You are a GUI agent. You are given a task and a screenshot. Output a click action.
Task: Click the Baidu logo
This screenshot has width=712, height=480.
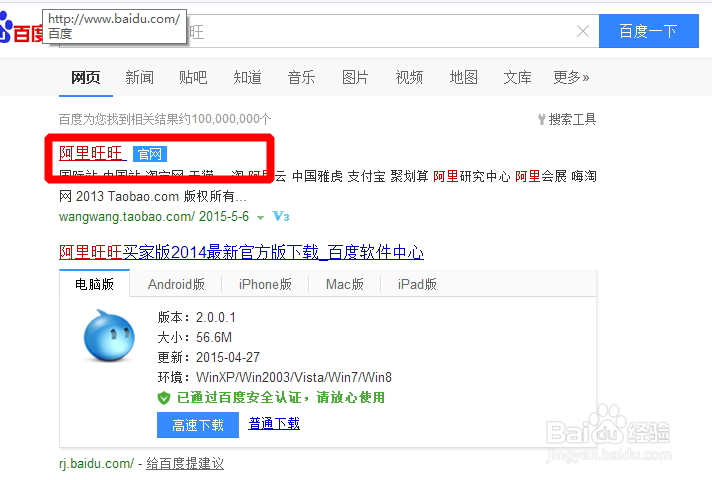coord(20,29)
